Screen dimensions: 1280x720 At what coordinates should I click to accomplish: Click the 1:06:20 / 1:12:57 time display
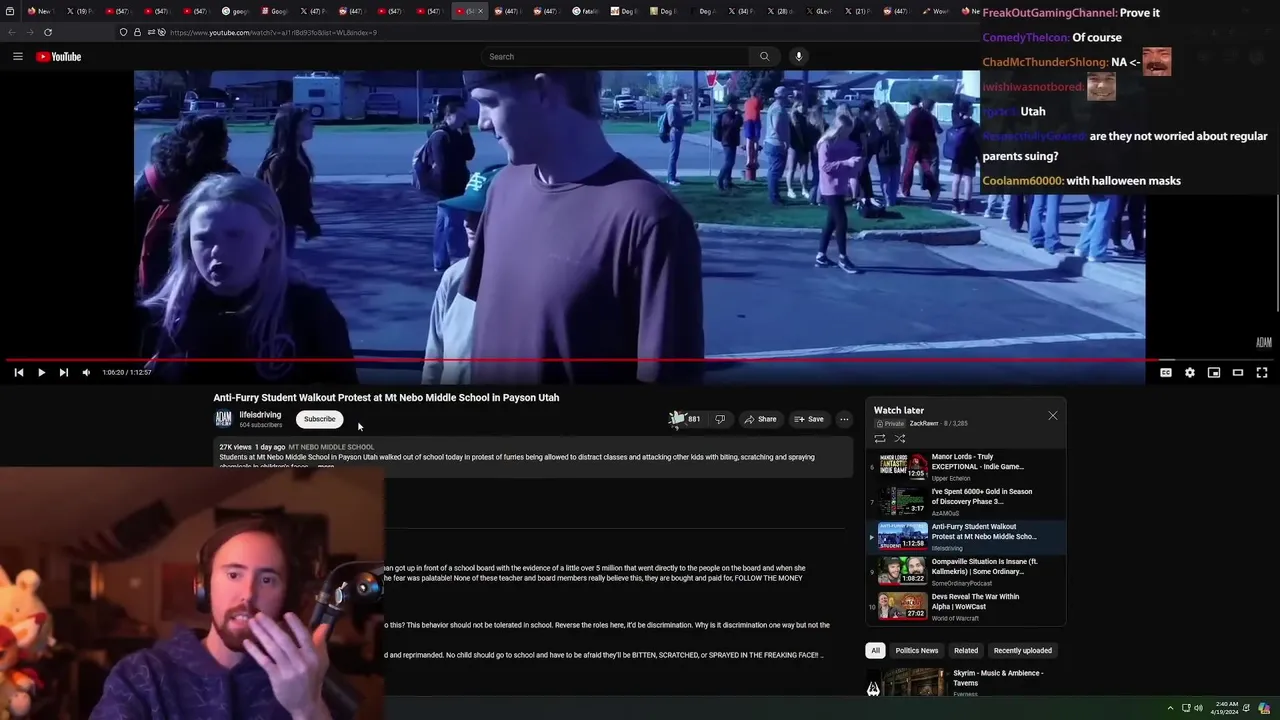(127, 372)
